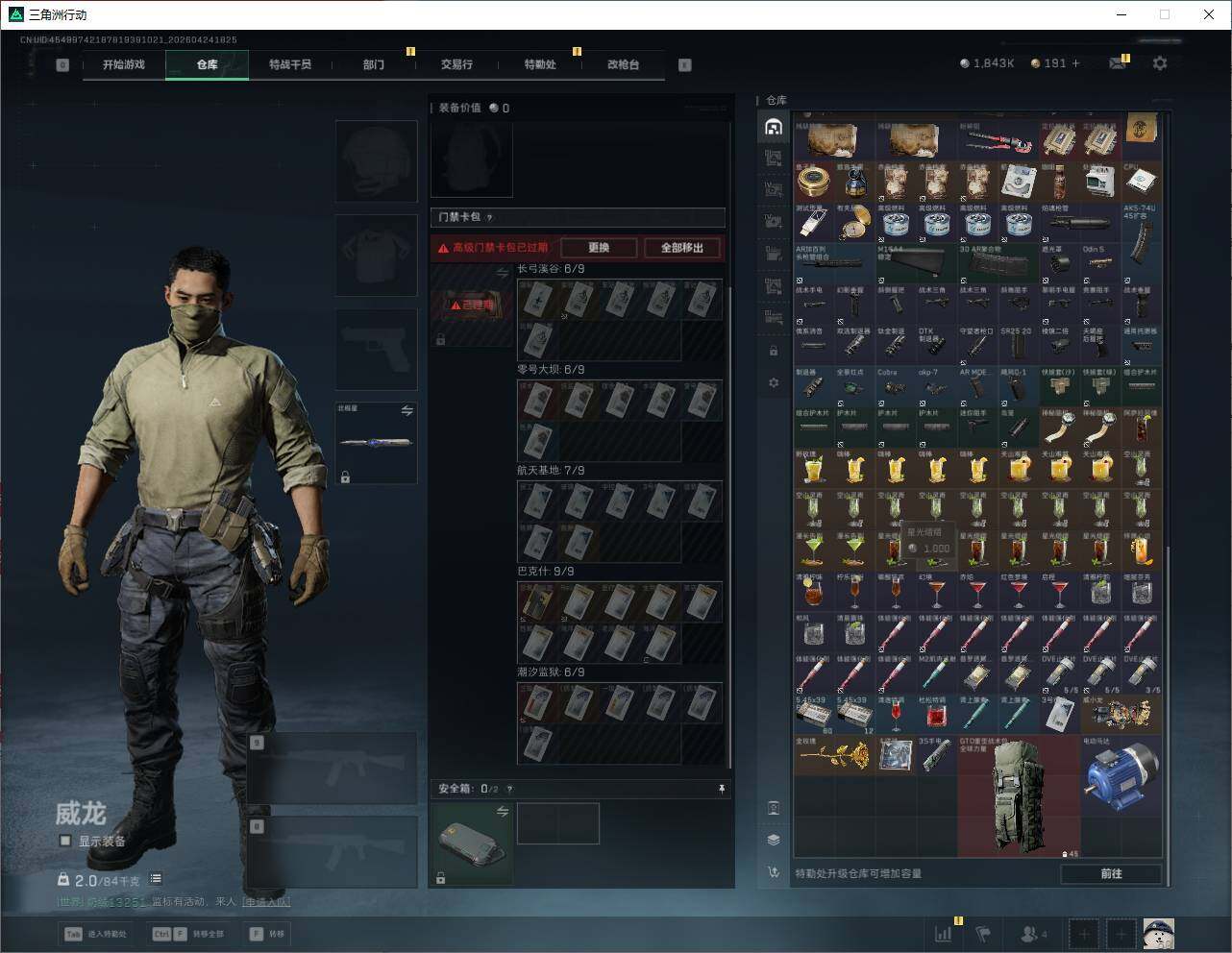Screen dimensions: 1232x953
Task: Click the 航天基地: 7/9 heading
Action: coord(551,471)
